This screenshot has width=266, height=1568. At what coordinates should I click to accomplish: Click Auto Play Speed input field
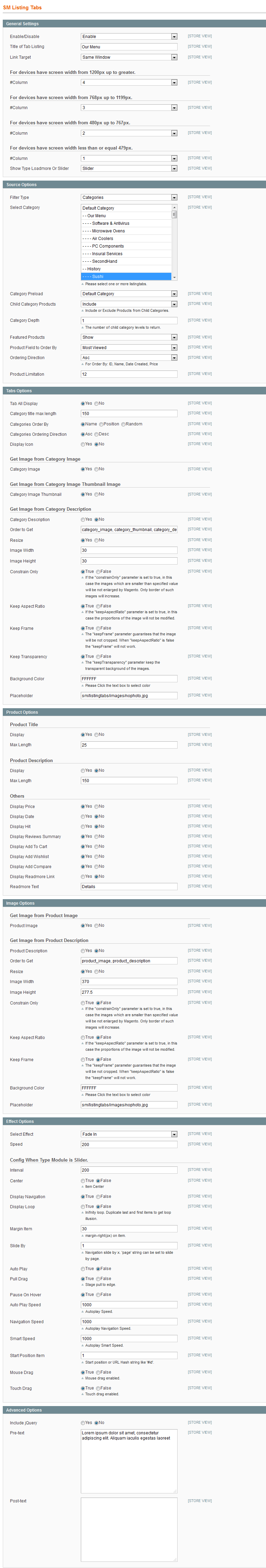point(129,1305)
